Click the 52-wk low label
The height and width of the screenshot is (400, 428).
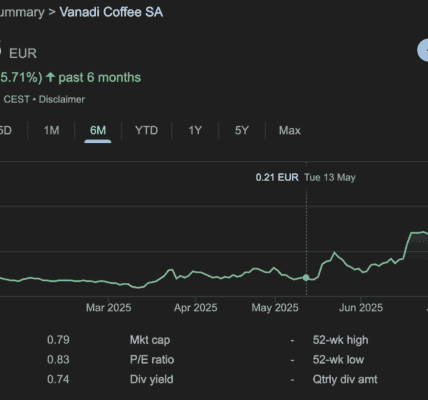338,360
